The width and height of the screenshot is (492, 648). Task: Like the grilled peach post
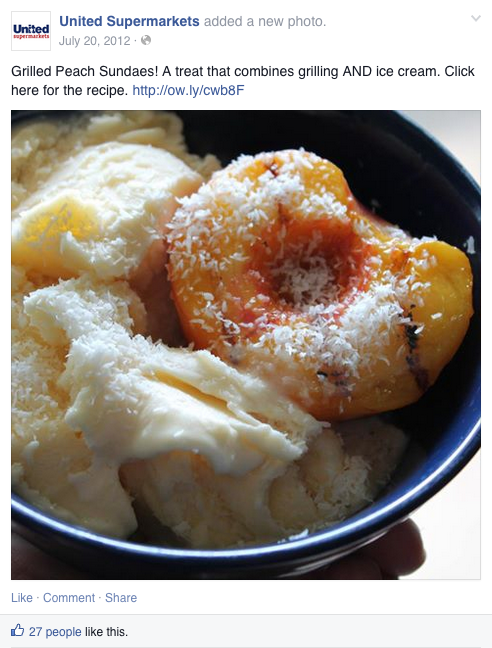22,598
